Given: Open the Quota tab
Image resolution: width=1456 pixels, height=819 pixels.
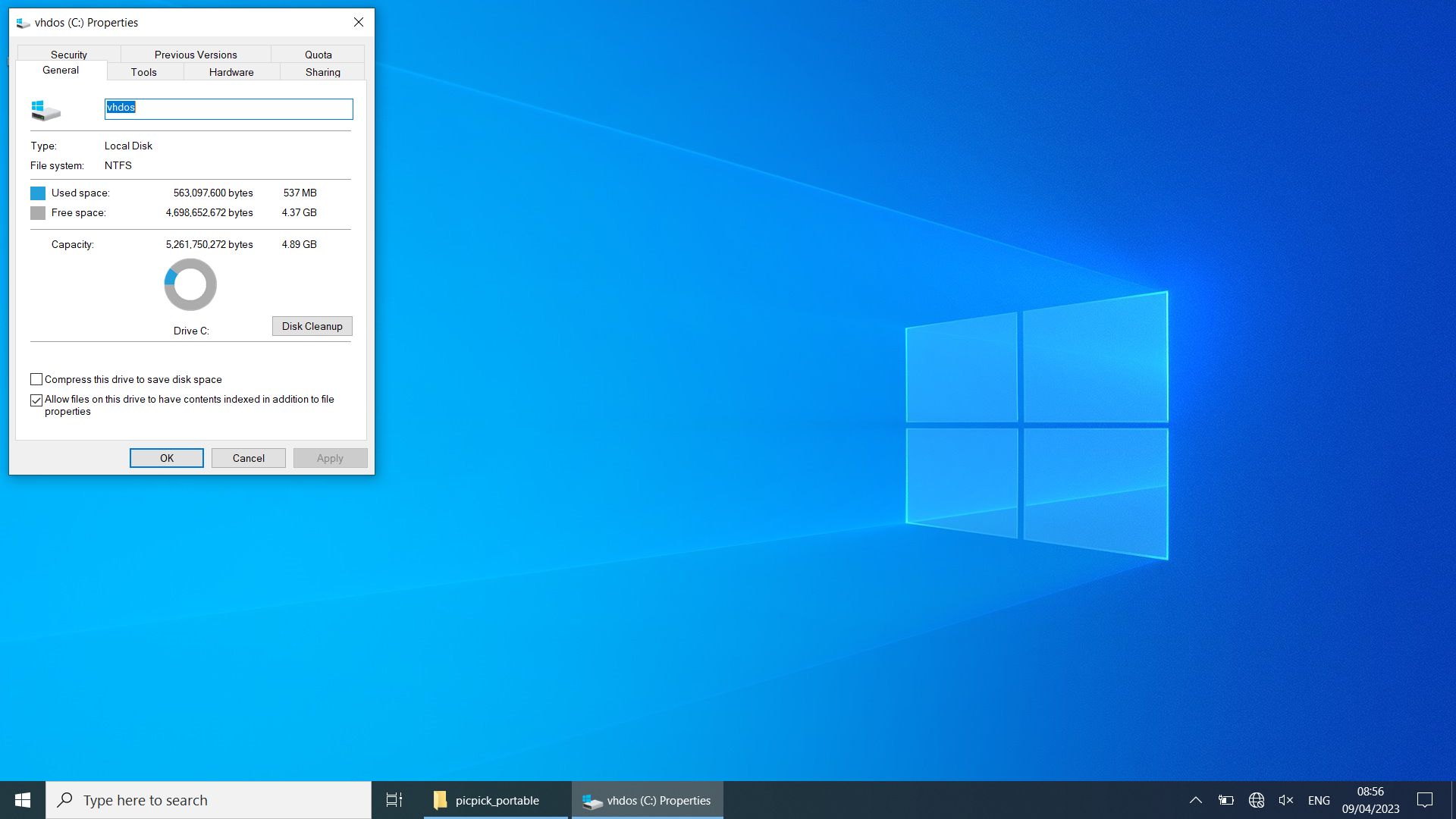Looking at the screenshot, I should [x=318, y=55].
